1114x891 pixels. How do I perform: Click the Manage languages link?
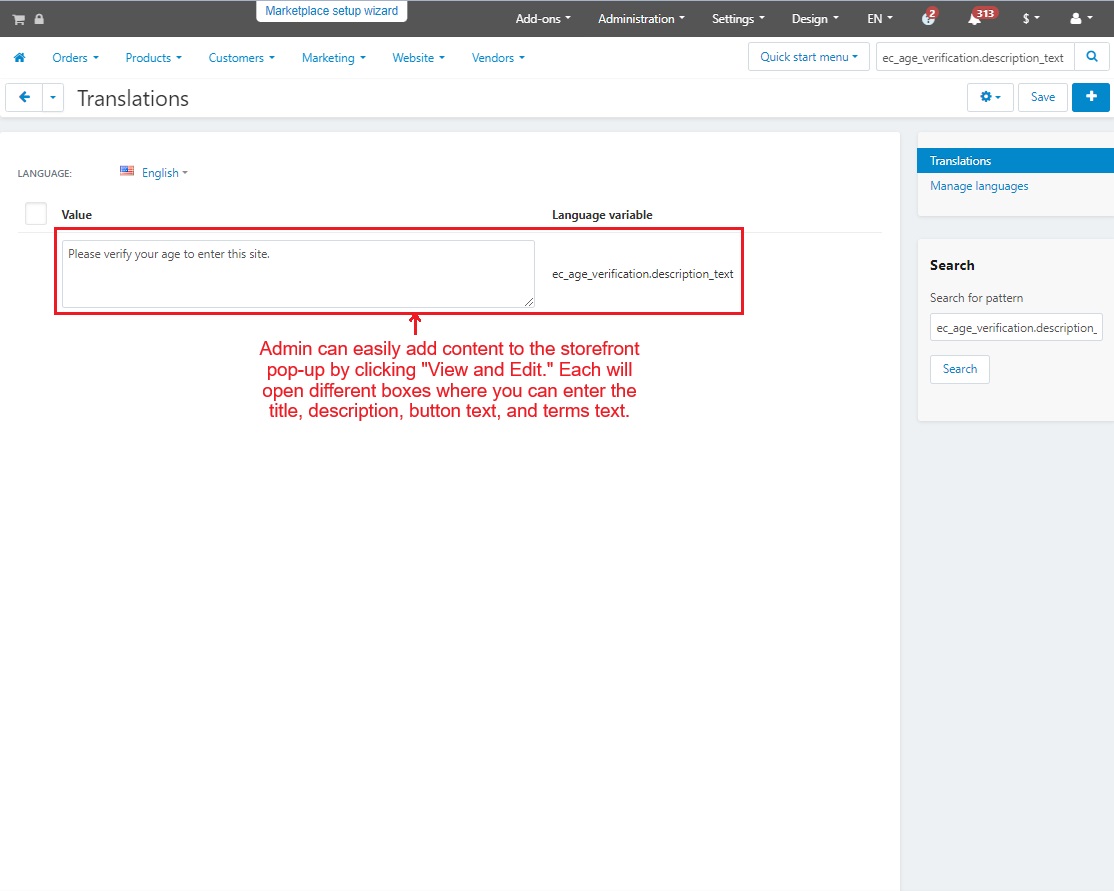(x=979, y=186)
